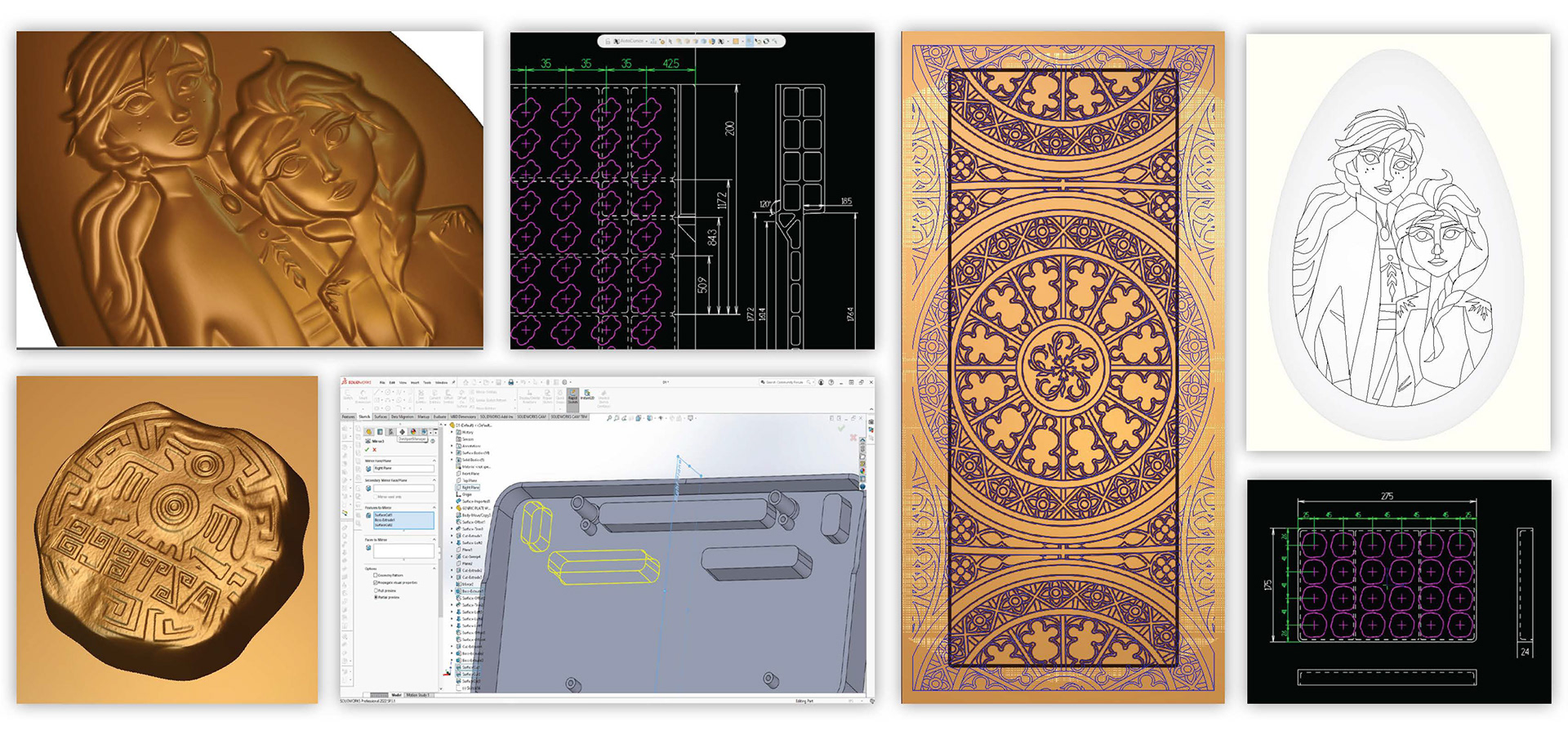Click viewport green checkmark confirmation corner icon
This screenshot has height=735, width=1568.
pyautogui.click(x=841, y=428)
